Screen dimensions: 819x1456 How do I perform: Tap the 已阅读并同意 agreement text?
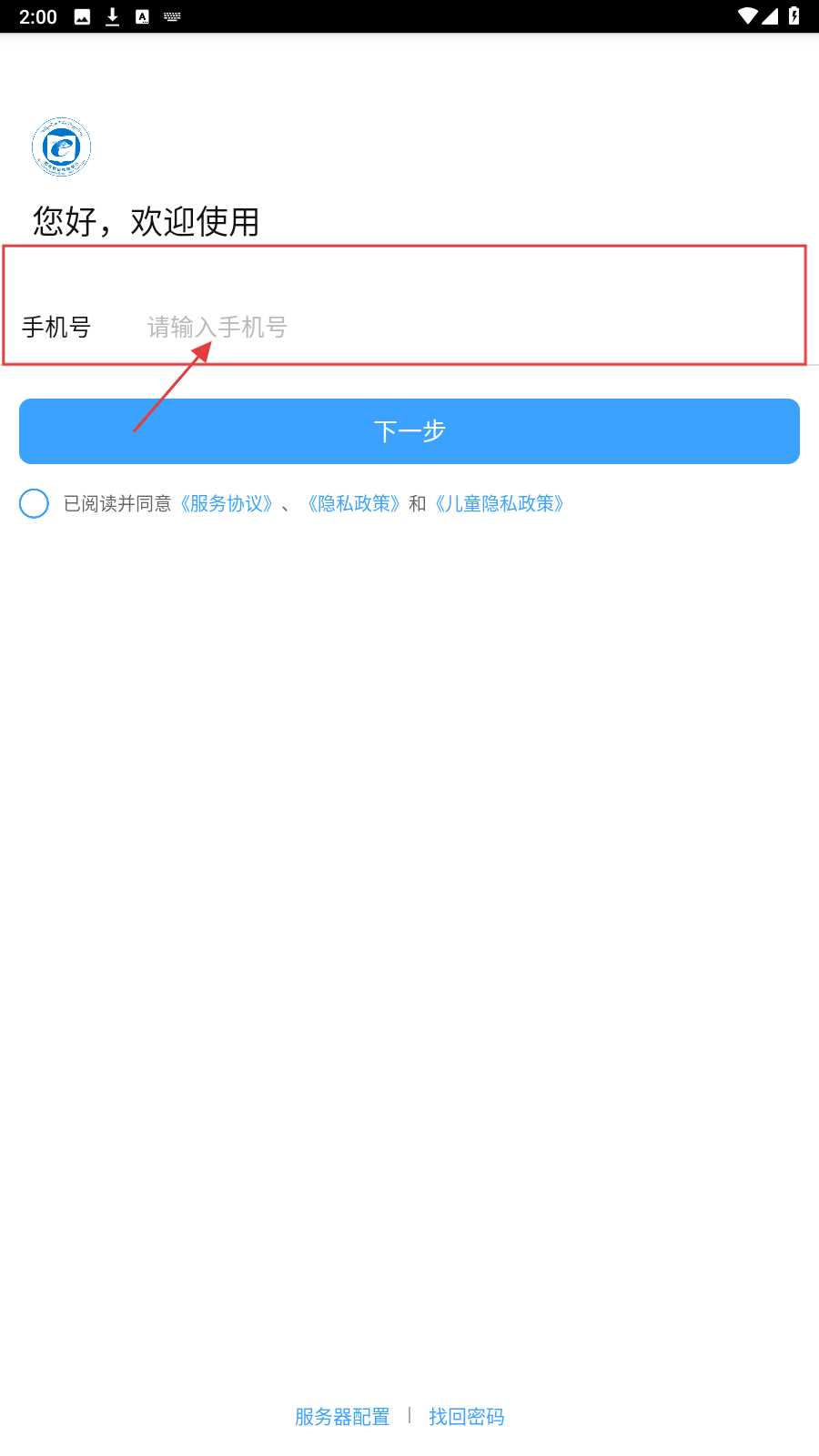[x=117, y=503]
